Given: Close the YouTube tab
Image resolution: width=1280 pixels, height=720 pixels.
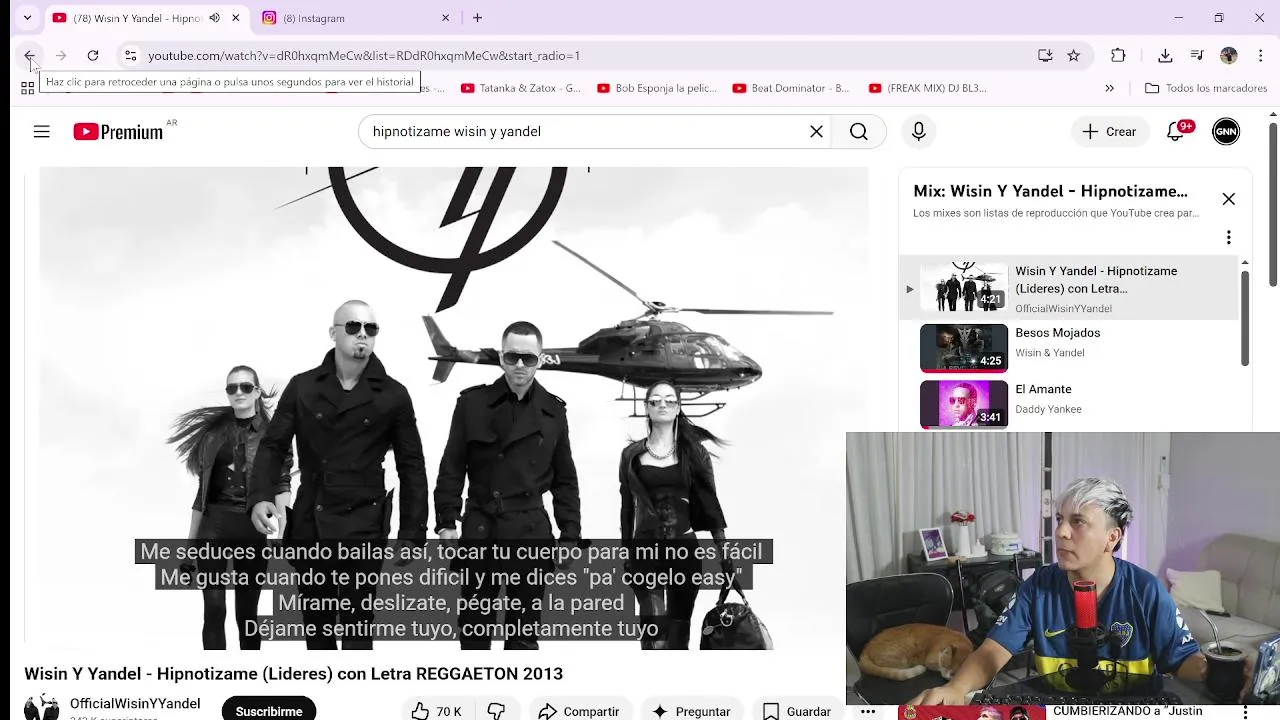Looking at the screenshot, I should tap(236, 18).
